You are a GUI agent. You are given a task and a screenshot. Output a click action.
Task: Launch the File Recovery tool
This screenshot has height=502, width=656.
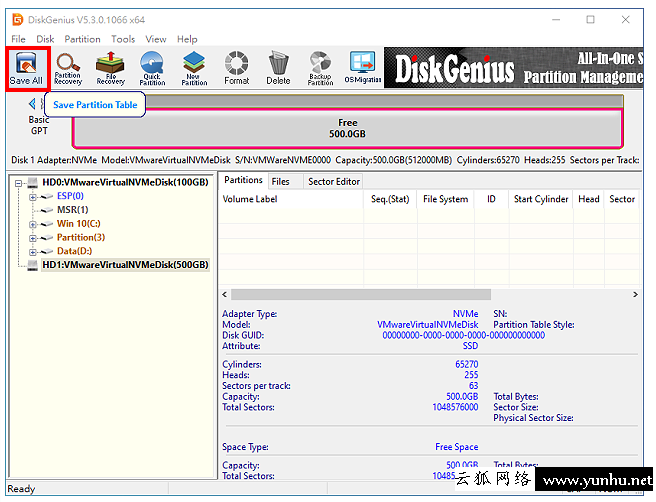pos(110,68)
